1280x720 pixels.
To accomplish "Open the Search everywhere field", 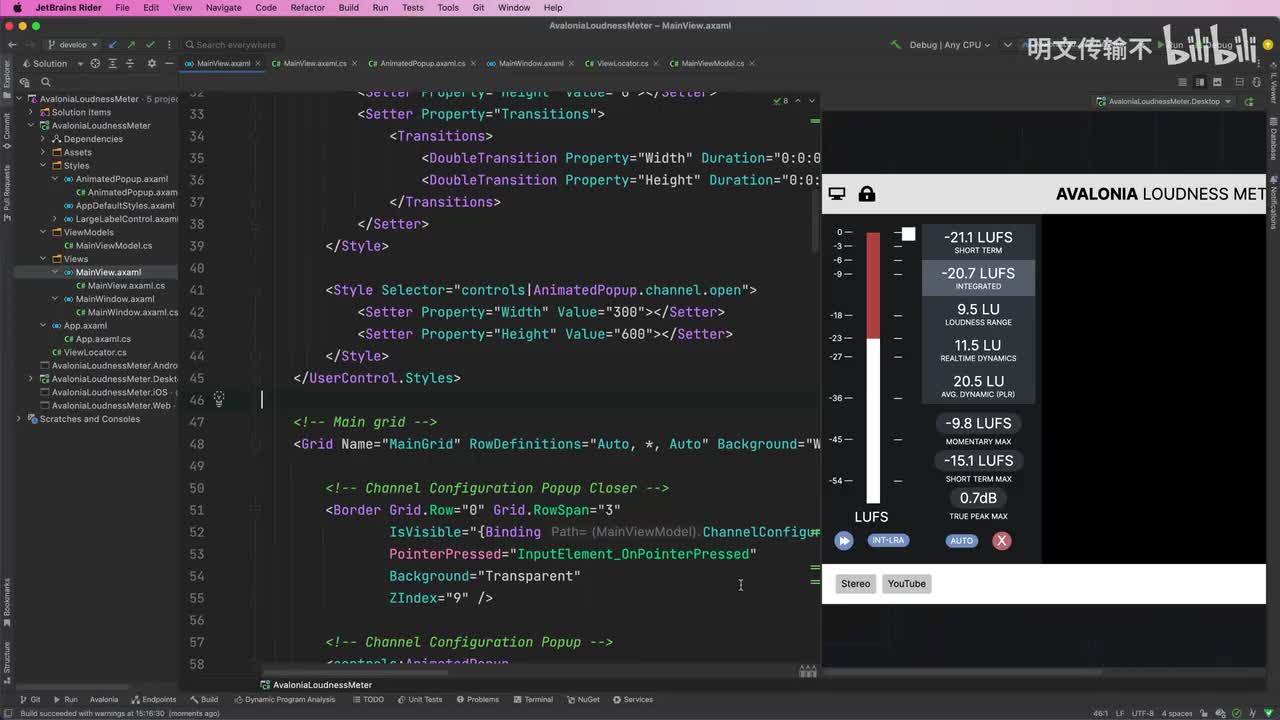I will [x=235, y=45].
